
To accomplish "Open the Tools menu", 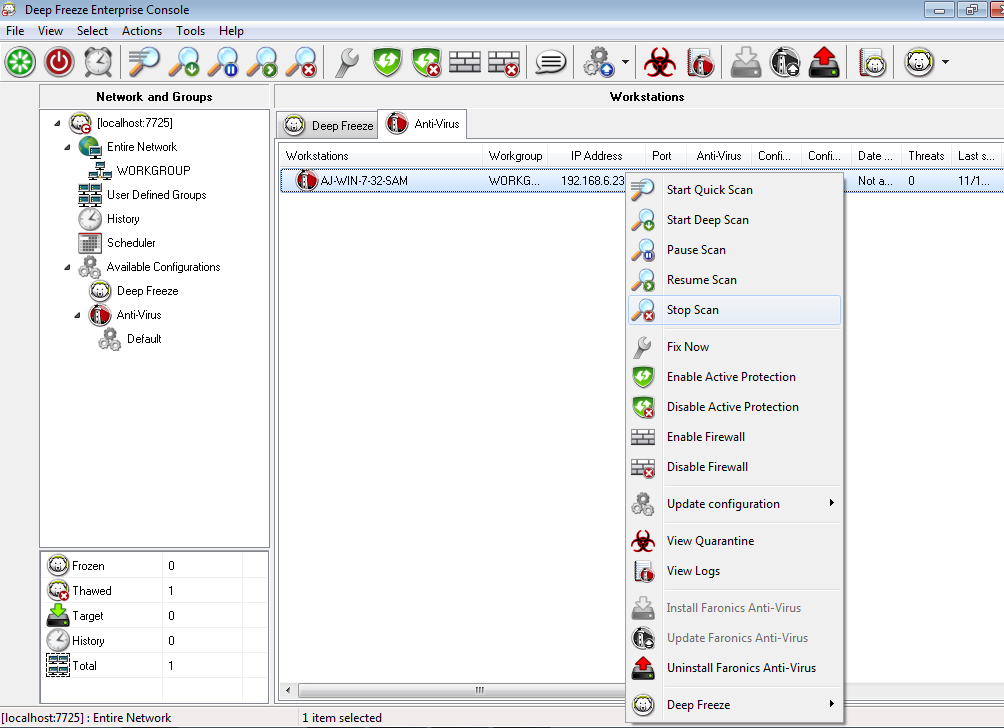I will (190, 31).
